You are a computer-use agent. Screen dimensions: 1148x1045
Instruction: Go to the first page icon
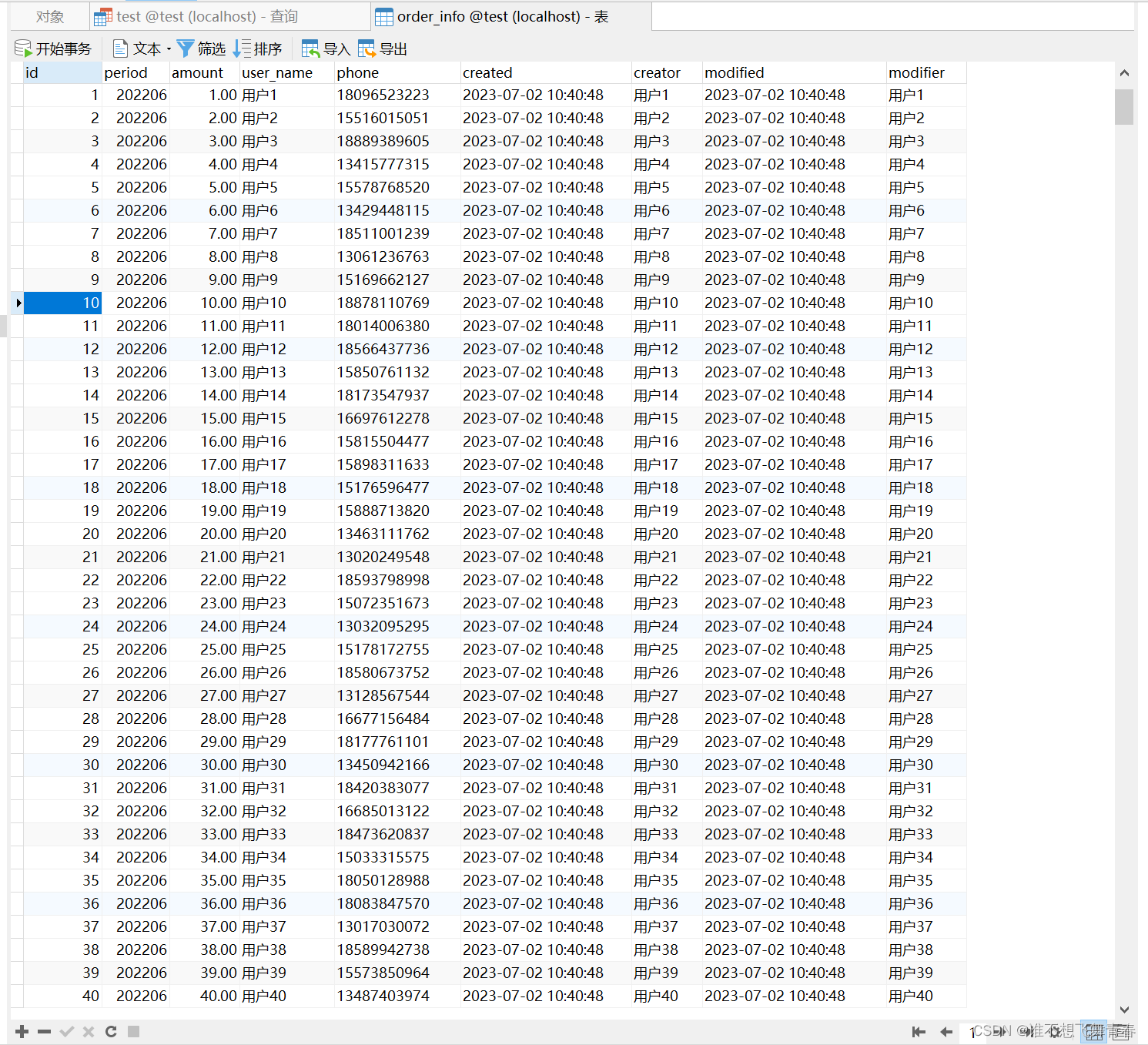pyautogui.click(x=919, y=1032)
